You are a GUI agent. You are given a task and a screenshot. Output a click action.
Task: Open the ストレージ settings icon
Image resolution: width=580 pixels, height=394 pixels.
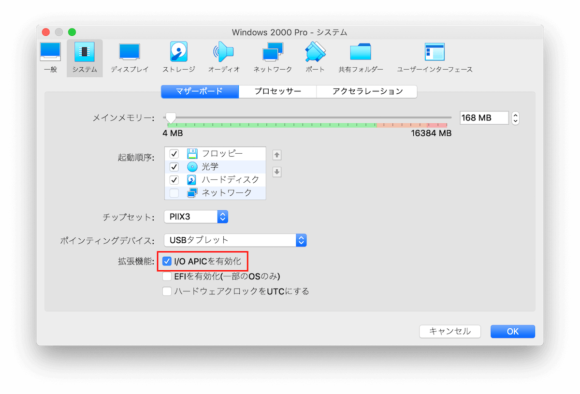[179, 58]
